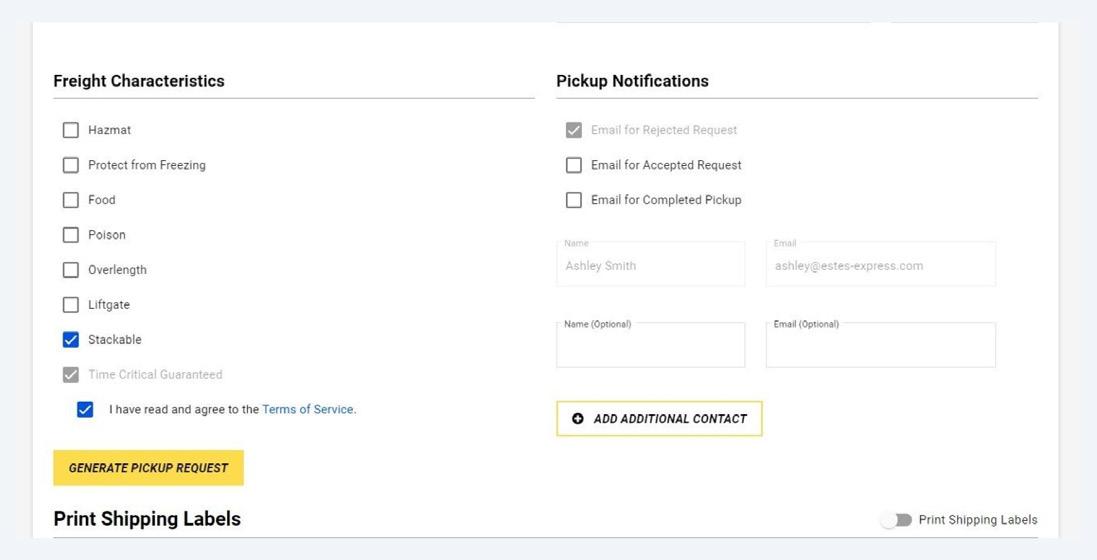Image resolution: width=1097 pixels, height=560 pixels.
Task: Enable Protect from Freezing option
Action: [71, 165]
